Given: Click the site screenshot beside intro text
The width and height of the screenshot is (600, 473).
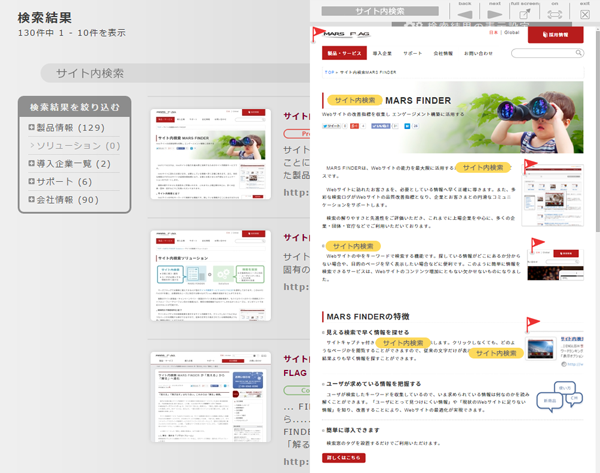Looking at the screenshot, I should click(553, 196).
